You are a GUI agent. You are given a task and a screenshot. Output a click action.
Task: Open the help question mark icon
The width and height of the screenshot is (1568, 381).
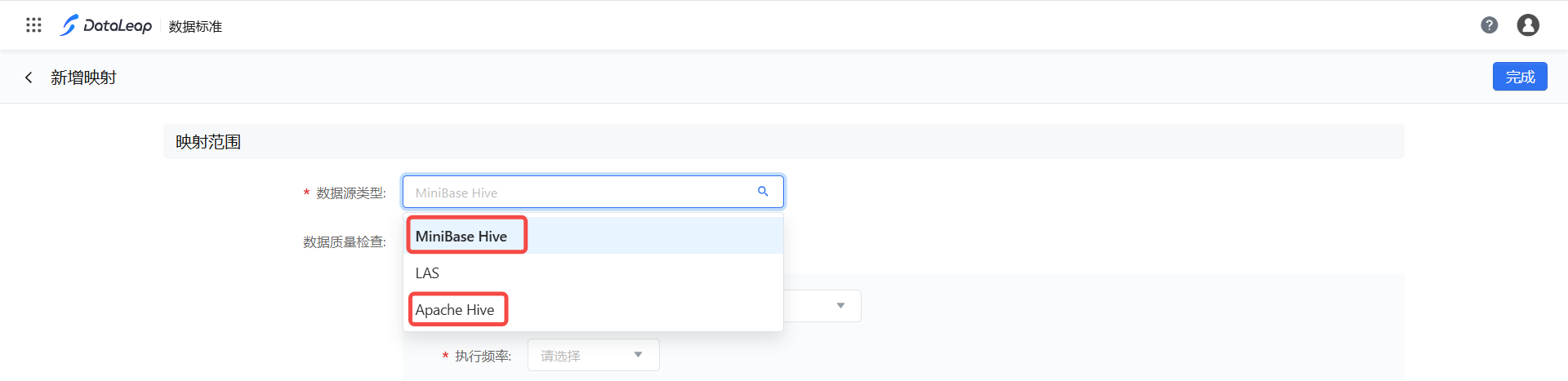tap(1489, 25)
